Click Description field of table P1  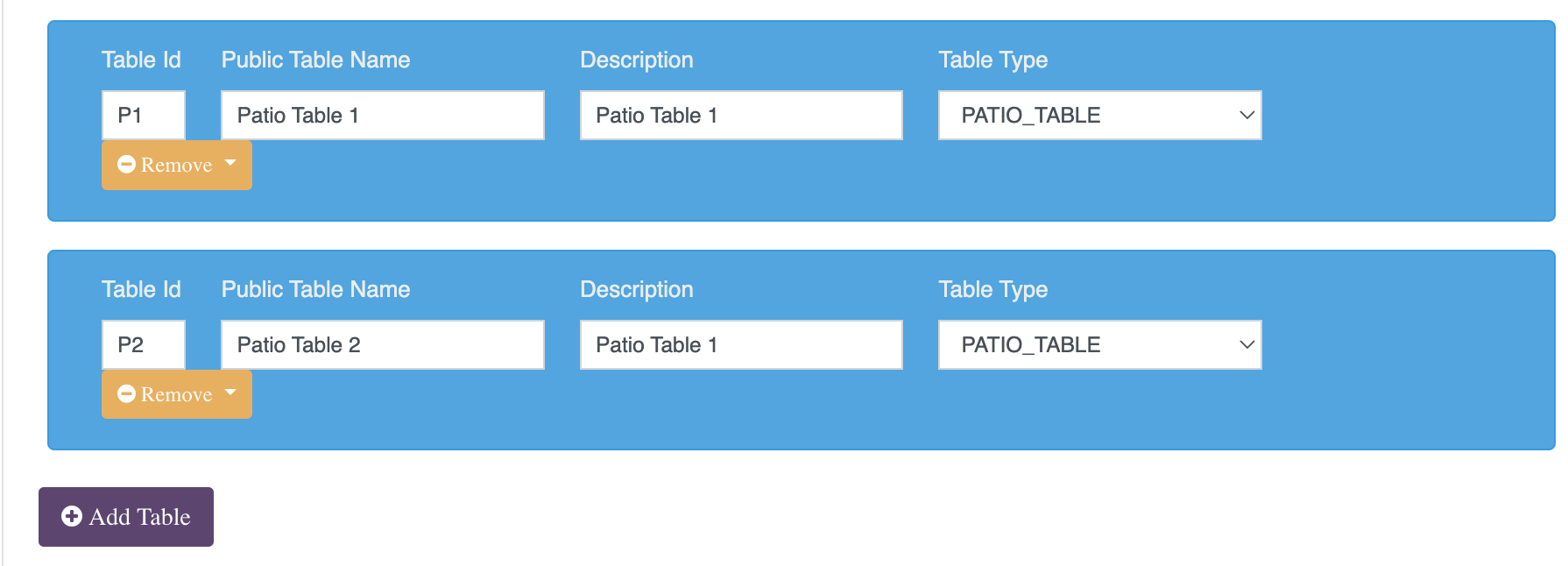(741, 115)
